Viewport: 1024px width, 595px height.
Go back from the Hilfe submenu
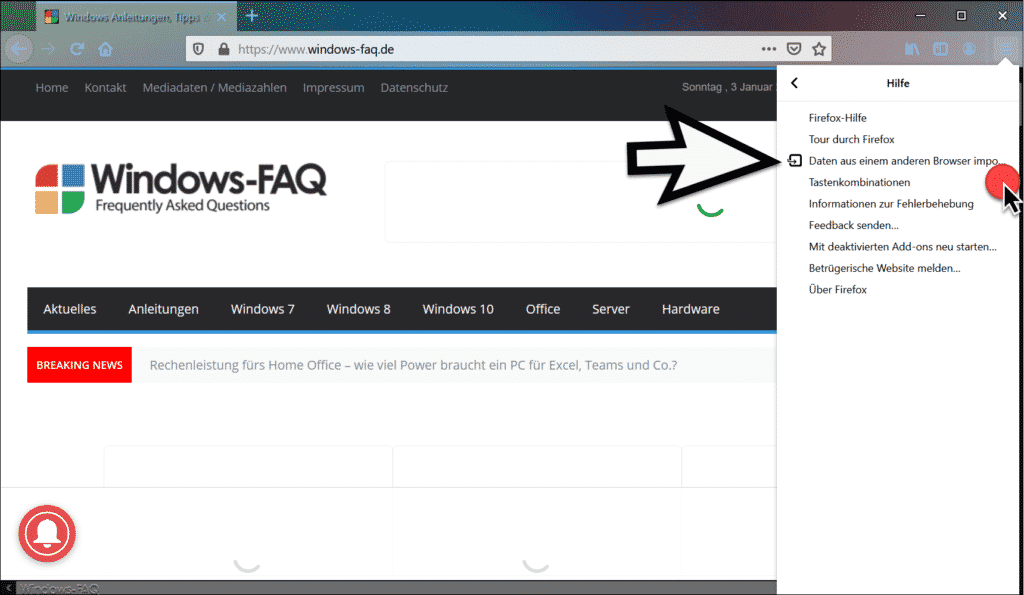coord(794,83)
